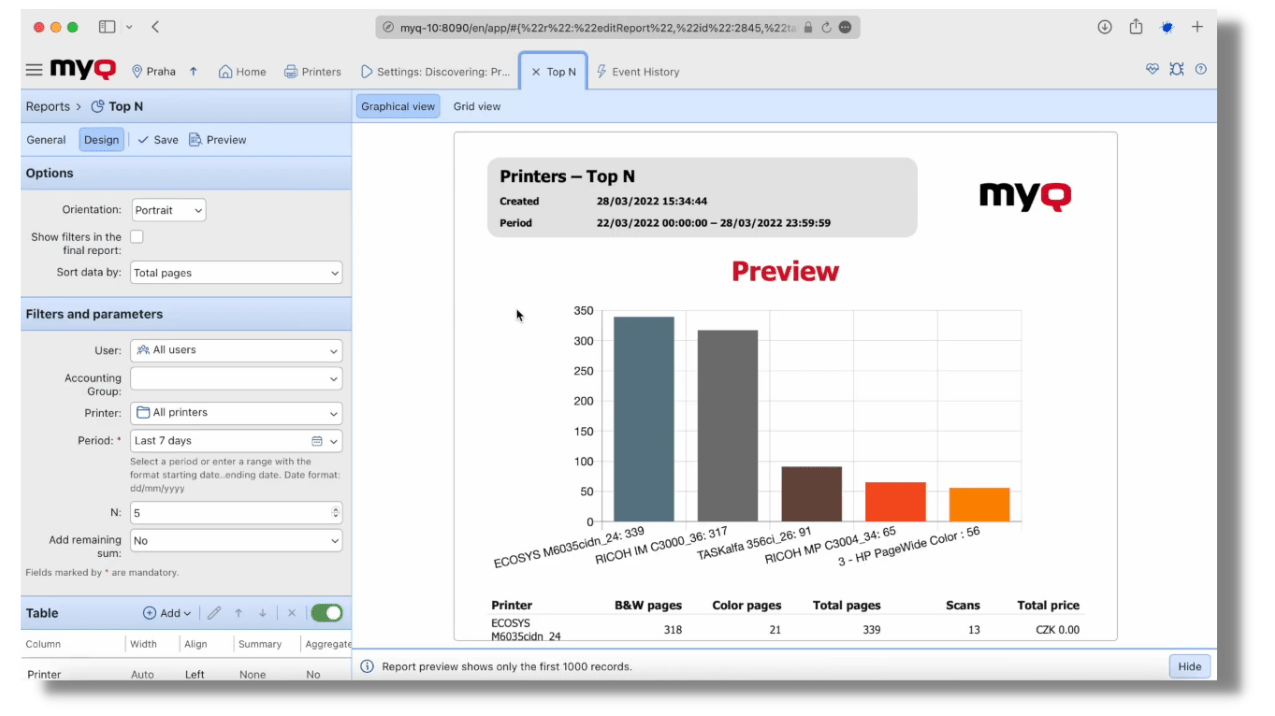Click the MyQ logo in the header

coord(84,70)
